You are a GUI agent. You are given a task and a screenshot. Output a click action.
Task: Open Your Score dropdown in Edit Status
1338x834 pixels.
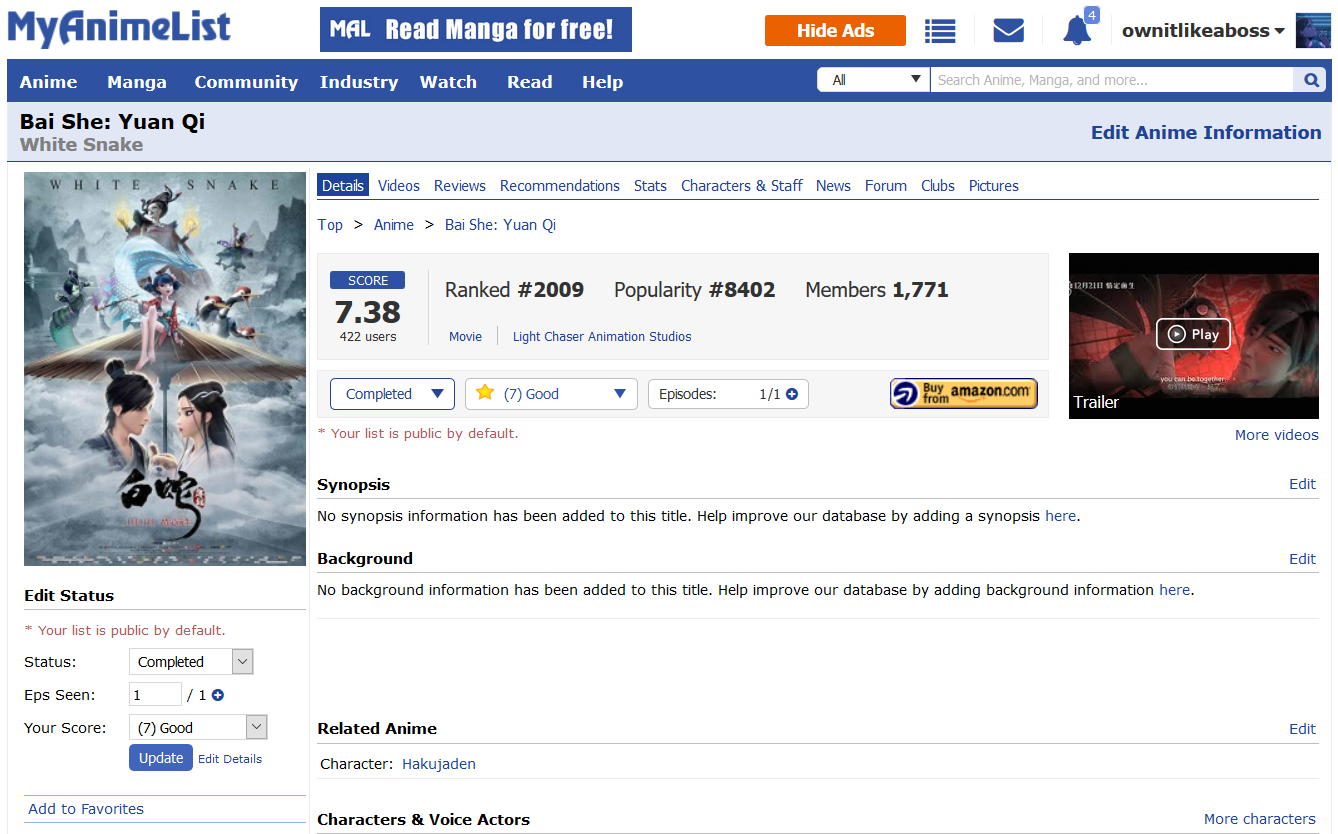[x=198, y=728]
